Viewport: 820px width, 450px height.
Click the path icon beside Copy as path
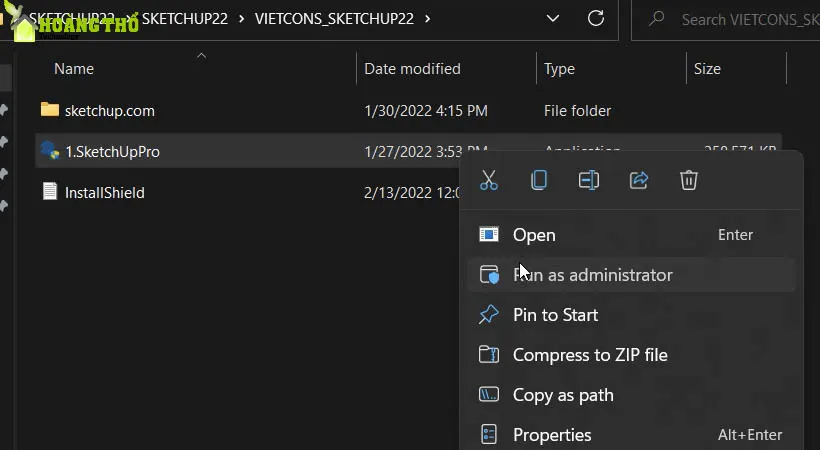click(x=488, y=395)
